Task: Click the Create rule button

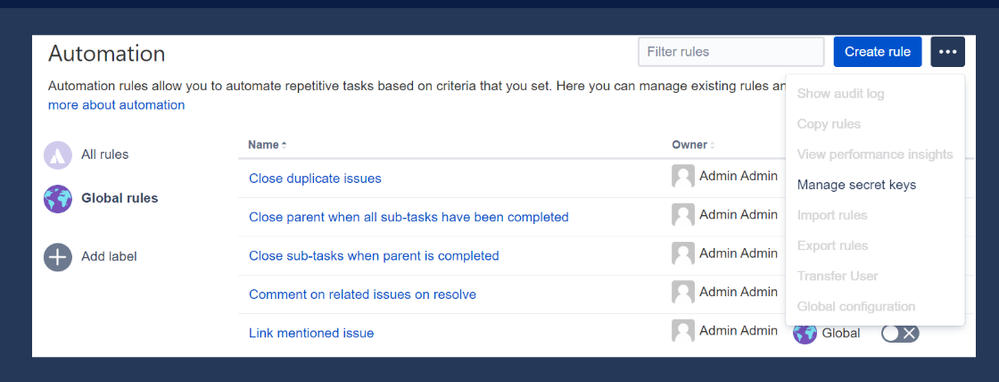Action: [x=877, y=52]
